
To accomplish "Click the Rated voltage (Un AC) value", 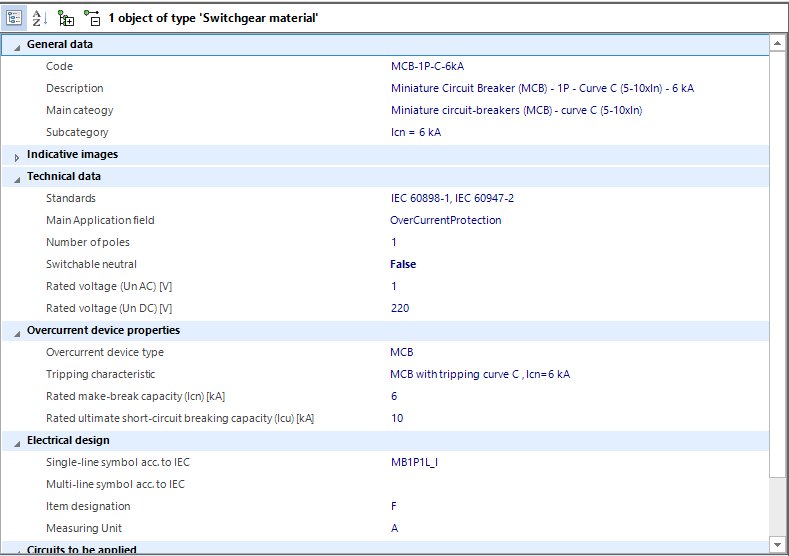I will tap(394, 286).
